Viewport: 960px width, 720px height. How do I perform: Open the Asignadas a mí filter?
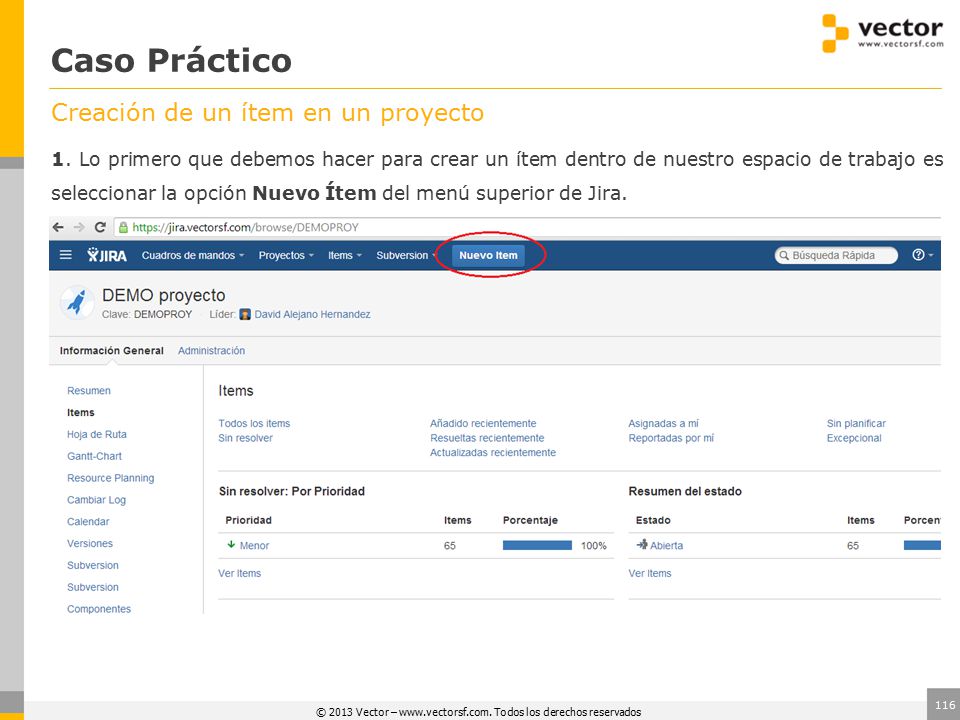point(664,423)
